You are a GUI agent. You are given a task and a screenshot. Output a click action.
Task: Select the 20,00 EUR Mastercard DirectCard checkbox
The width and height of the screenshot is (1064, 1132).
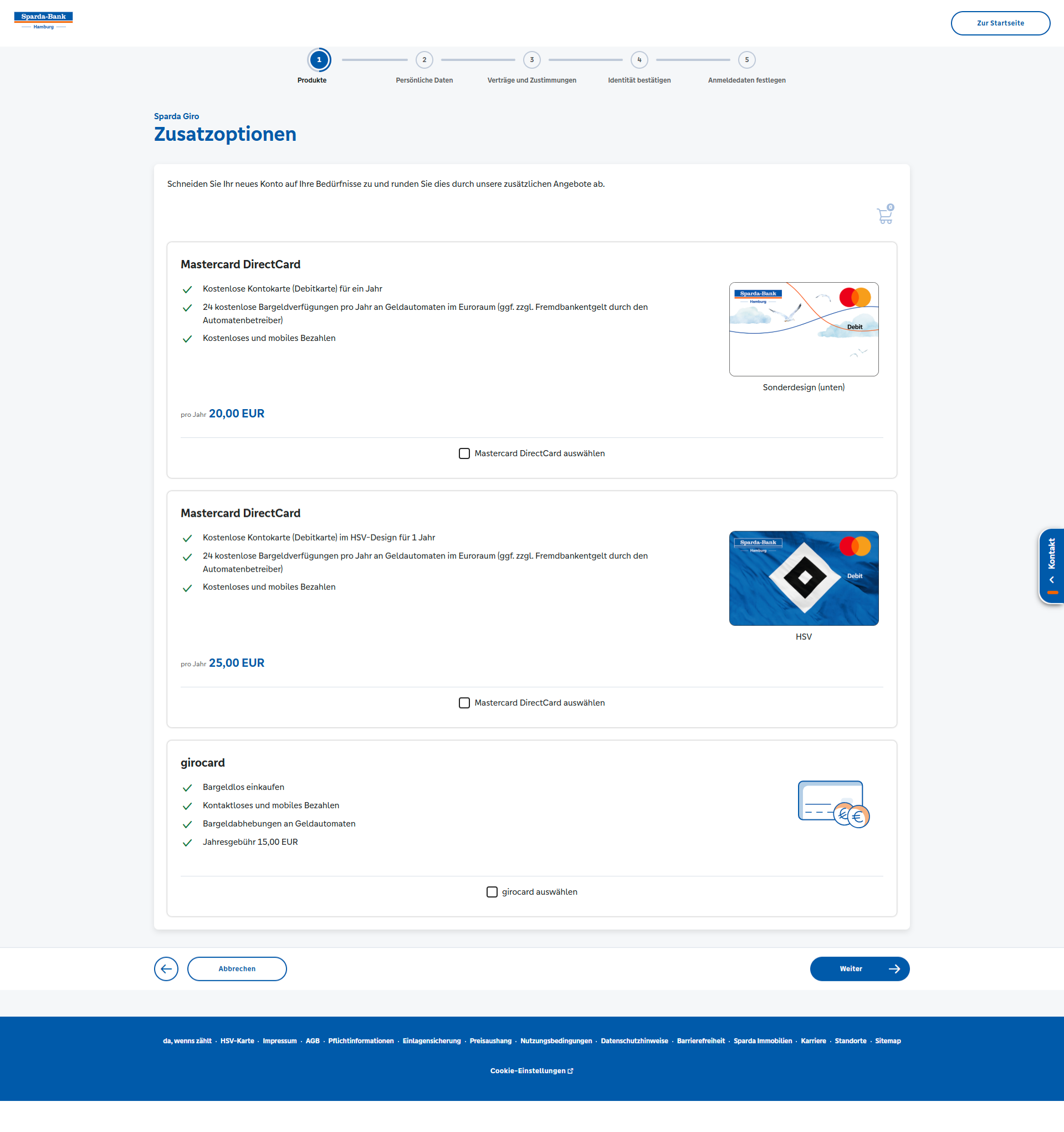[x=464, y=453]
